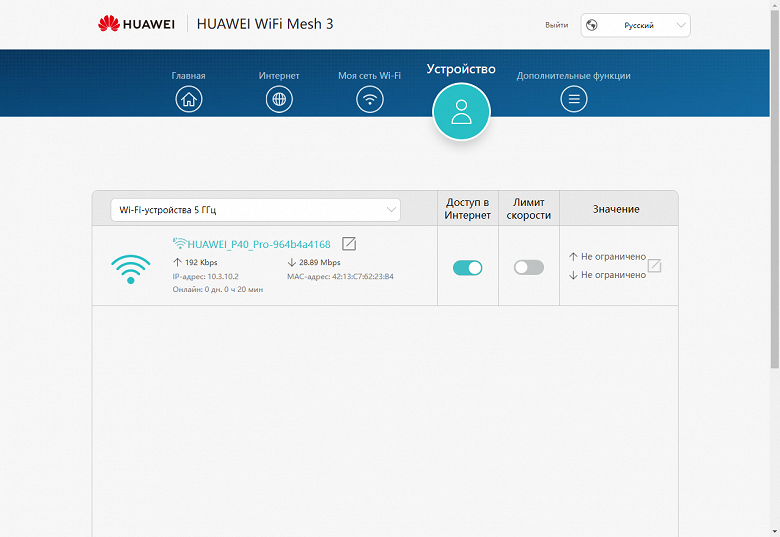Viewport: 780px width, 537px height.
Task: Edit the speed limit values for HUAWEI_P40_Pro
Action: (654, 266)
